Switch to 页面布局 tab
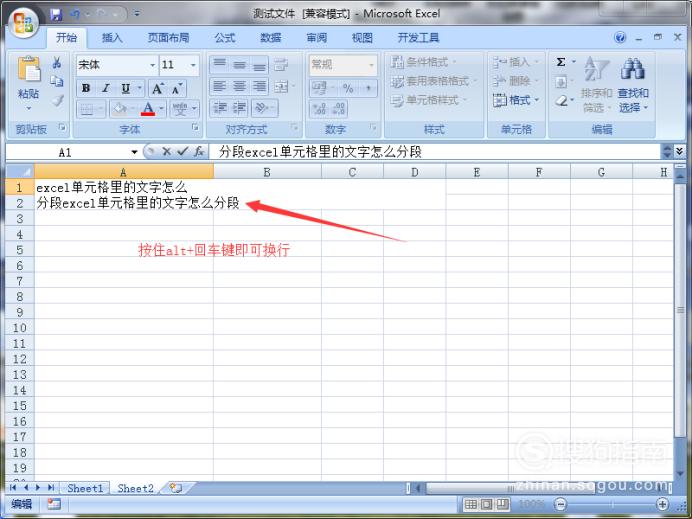The image size is (692, 519). (x=168, y=38)
